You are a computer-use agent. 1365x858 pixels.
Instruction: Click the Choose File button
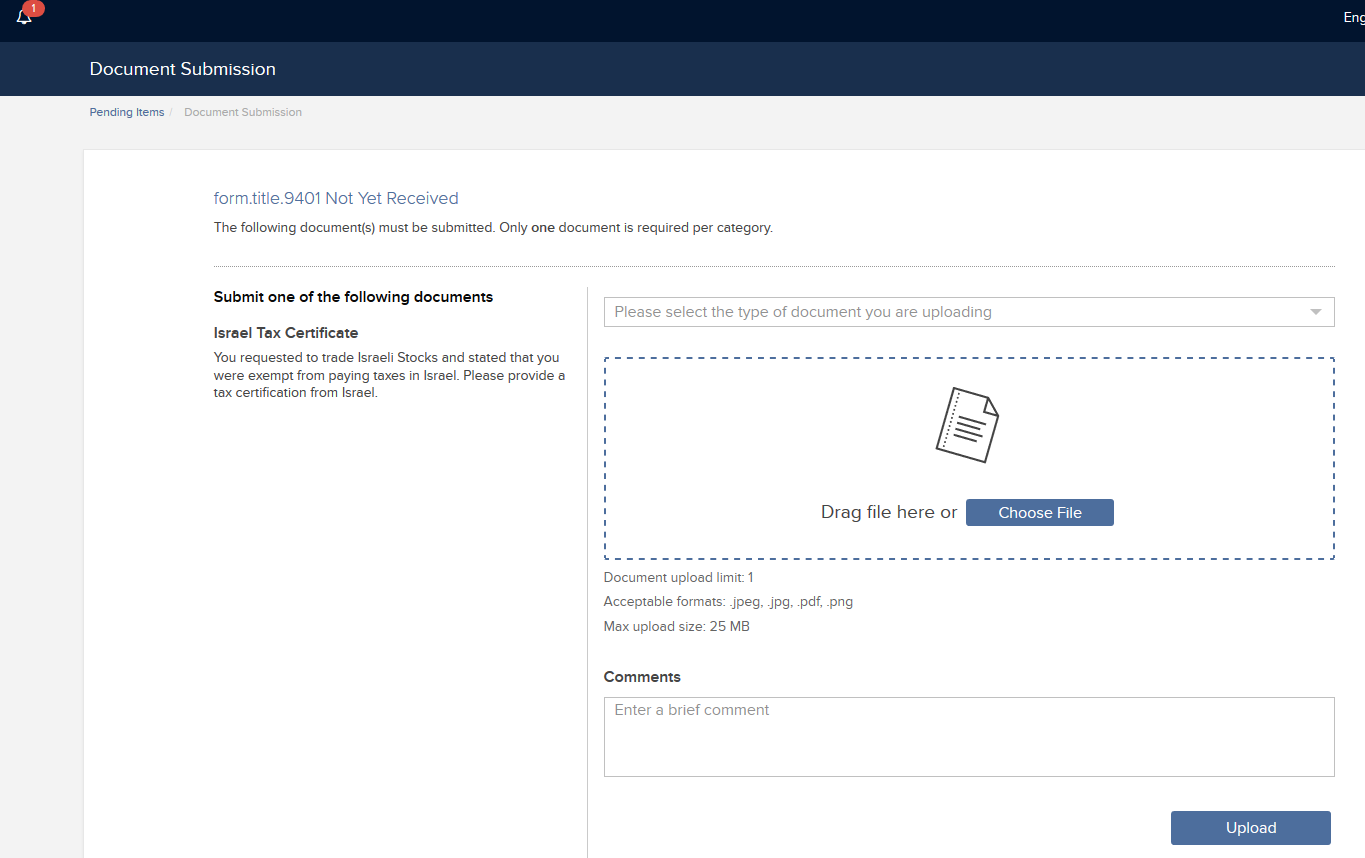coord(1040,513)
